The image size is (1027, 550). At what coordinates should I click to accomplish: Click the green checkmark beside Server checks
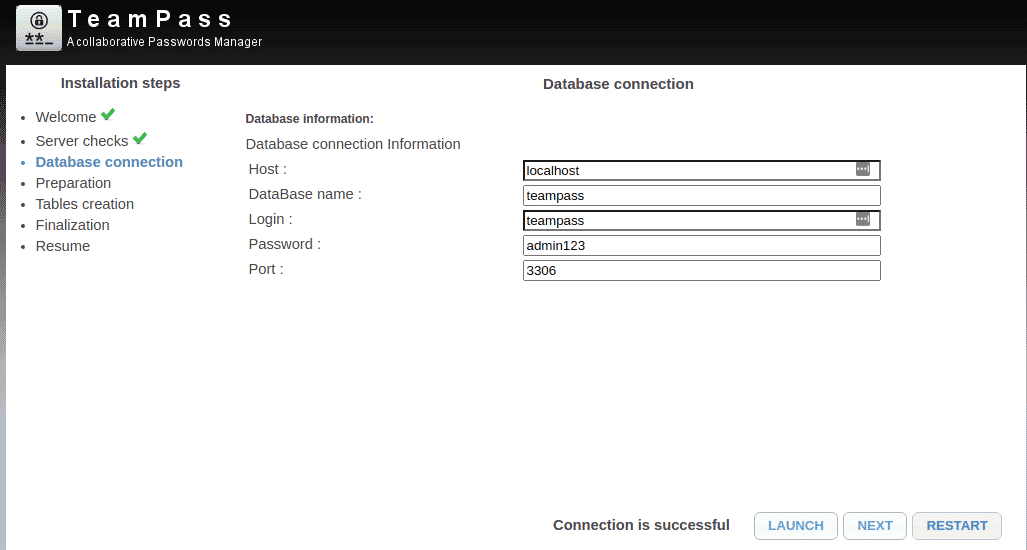click(x=140, y=138)
